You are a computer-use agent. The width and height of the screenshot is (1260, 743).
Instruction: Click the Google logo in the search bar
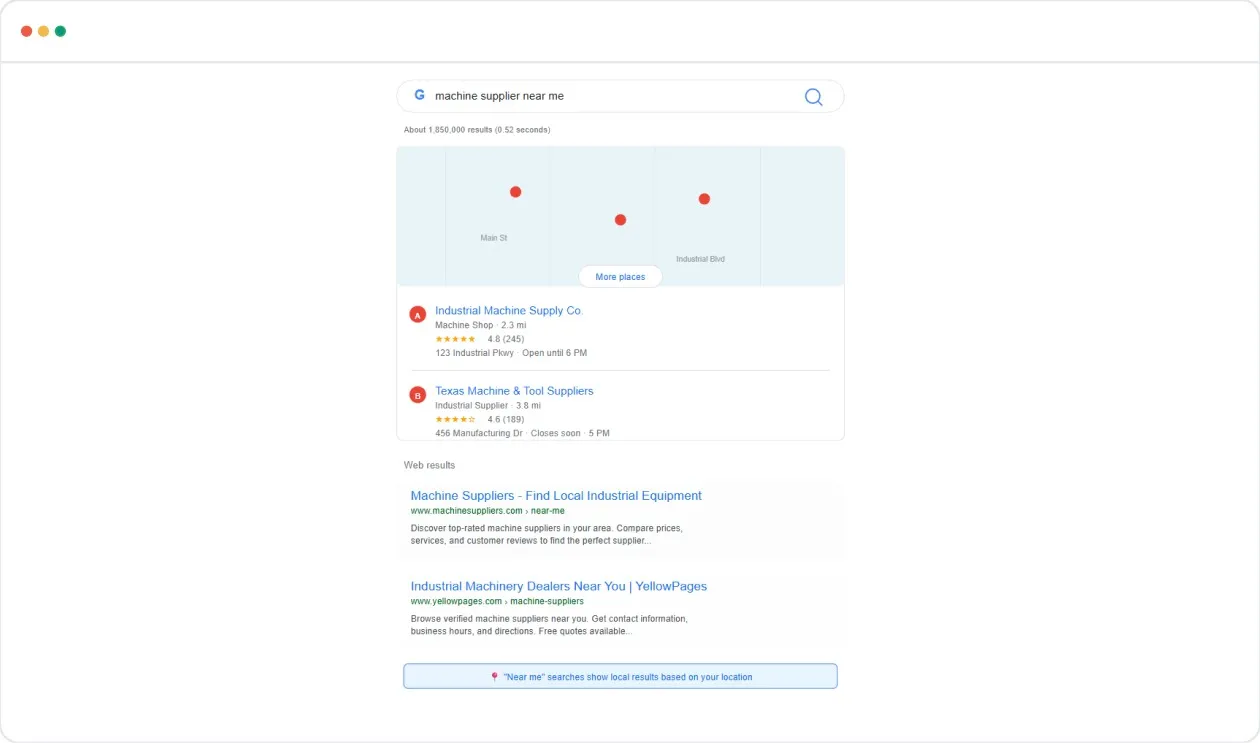419,95
